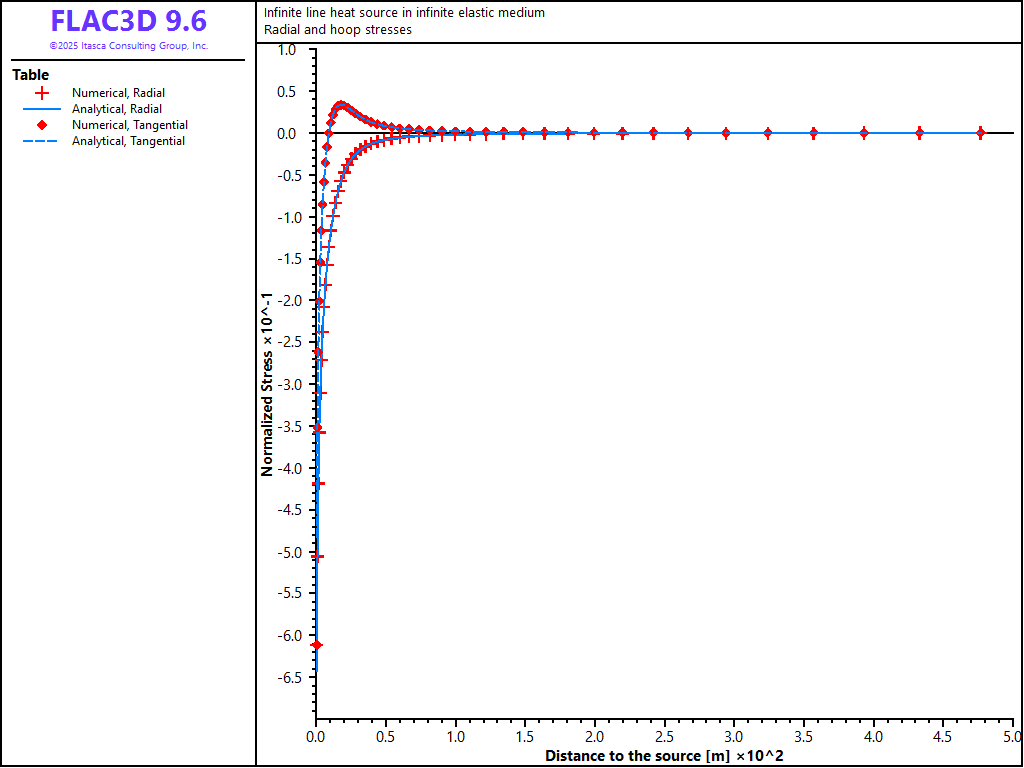Click the peak of the tangential stress curve
1024x768 pixels.
[341, 105]
